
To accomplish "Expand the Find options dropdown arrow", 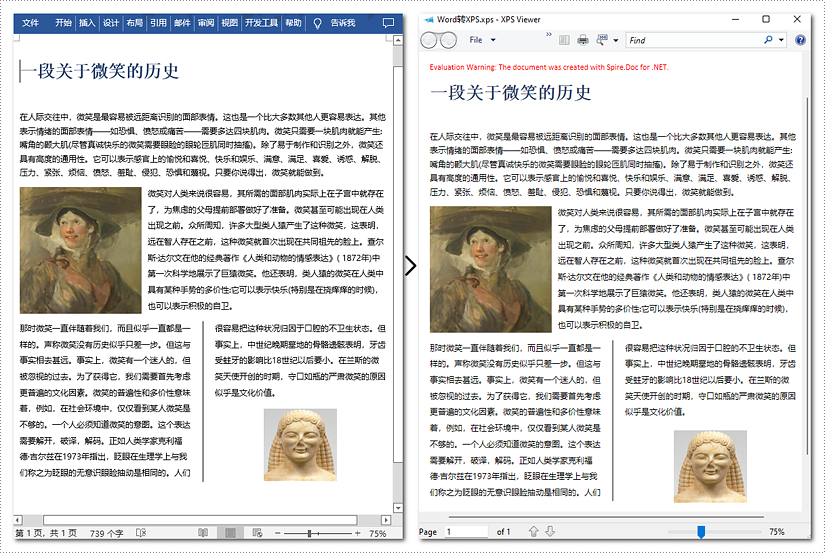I will [x=781, y=40].
